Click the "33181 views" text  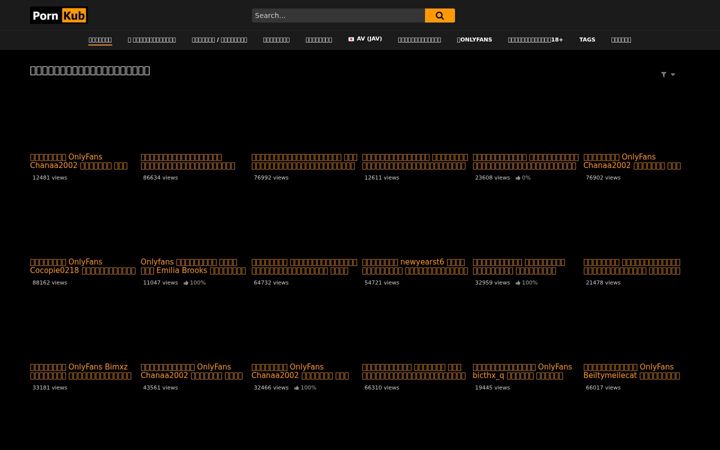click(x=50, y=388)
